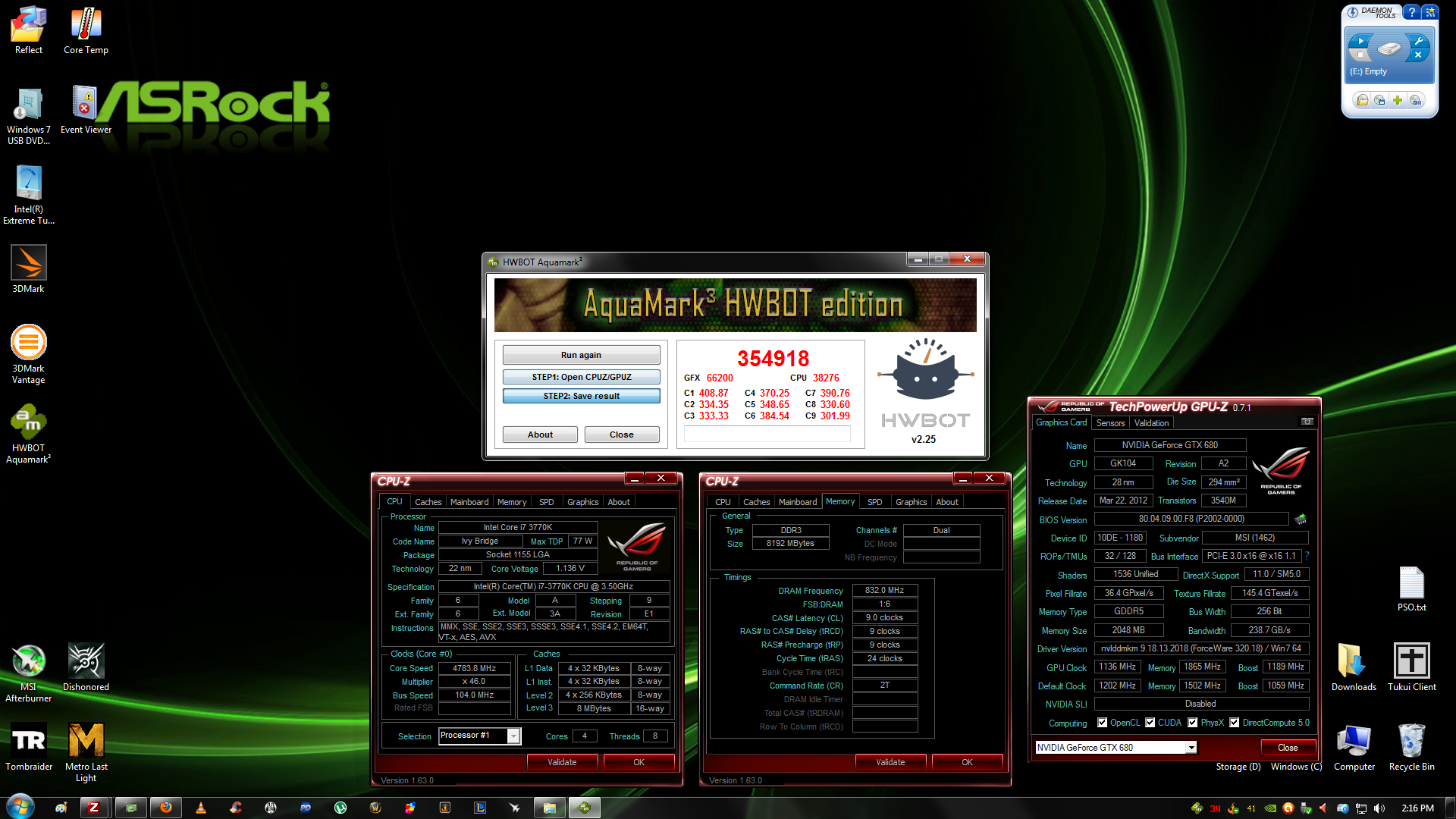Open the Processor #1 selection dropdown
This screenshot has height=819, width=1456.
pyautogui.click(x=514, y=736)
